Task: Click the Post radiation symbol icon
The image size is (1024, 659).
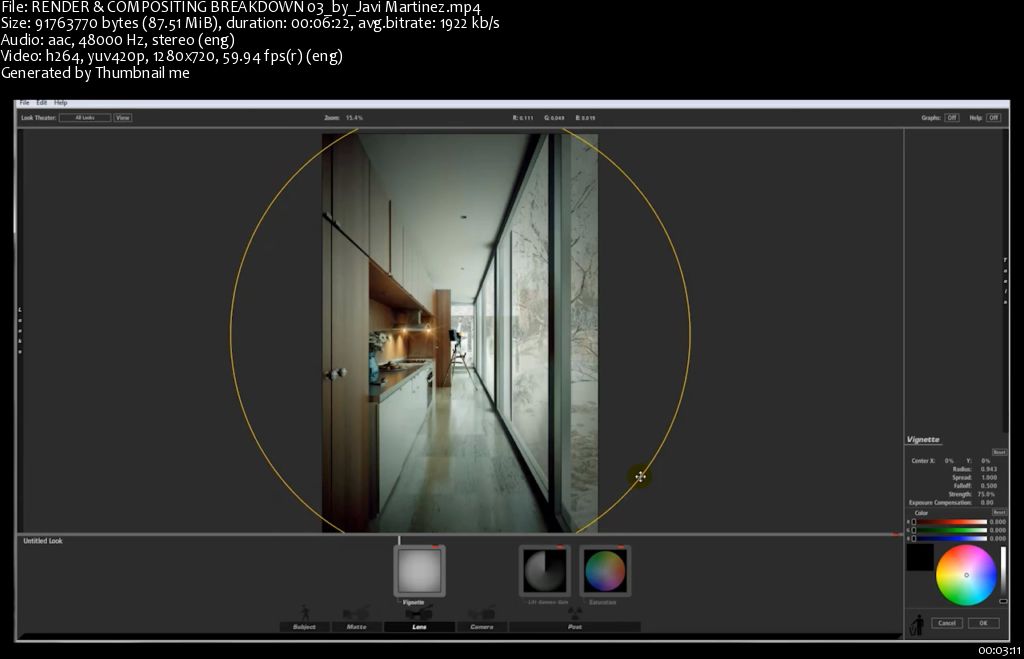Action: point(575,613)
